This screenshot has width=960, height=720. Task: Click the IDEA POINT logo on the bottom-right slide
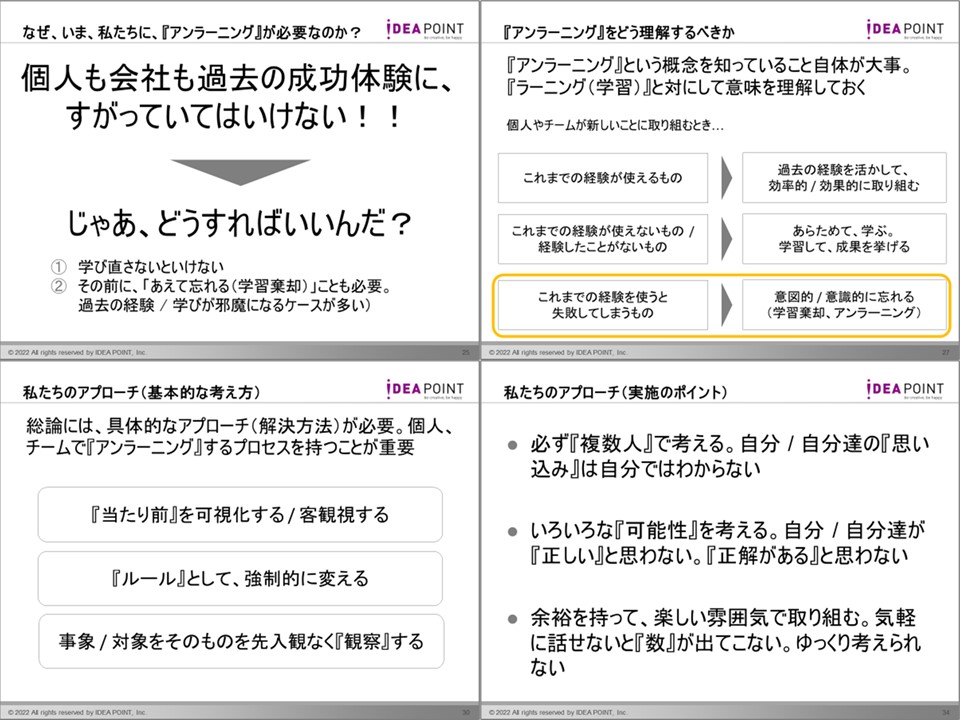coord(904,390)
